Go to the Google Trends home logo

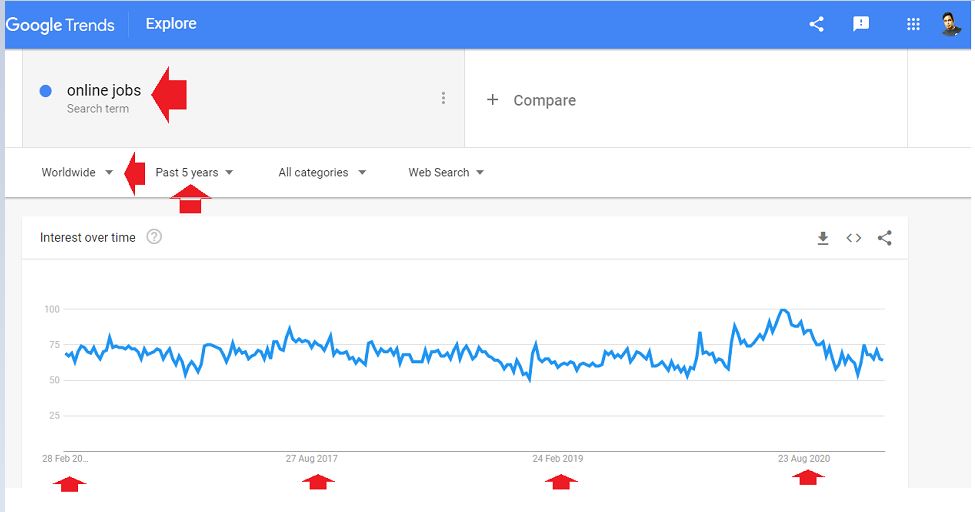coord(60,25)
